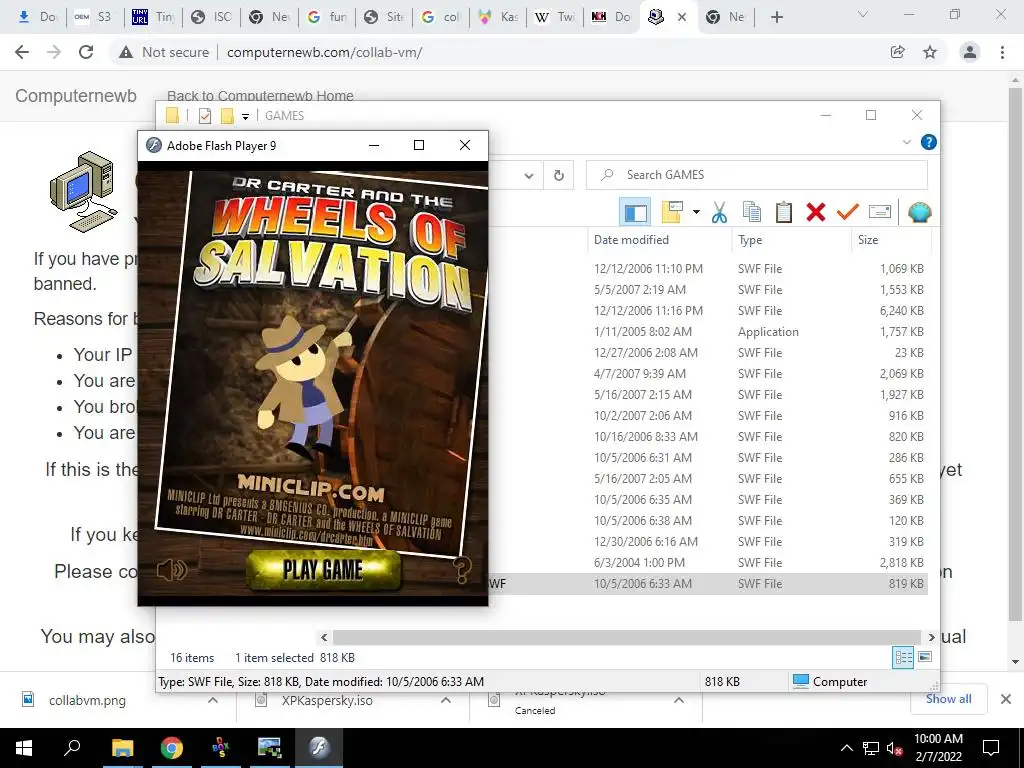Open XPKaspersky.iso download options chevron

(x=445, y=700)
